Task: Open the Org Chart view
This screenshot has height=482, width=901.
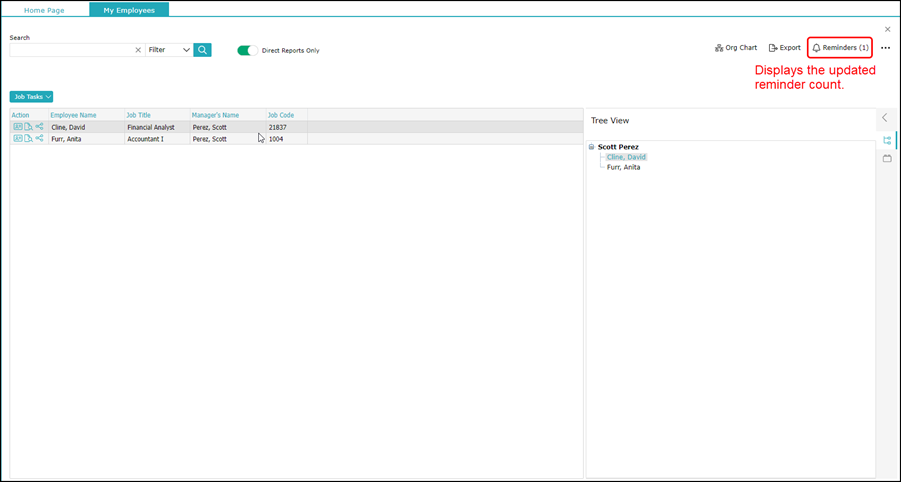Action: tap(736, 47)
